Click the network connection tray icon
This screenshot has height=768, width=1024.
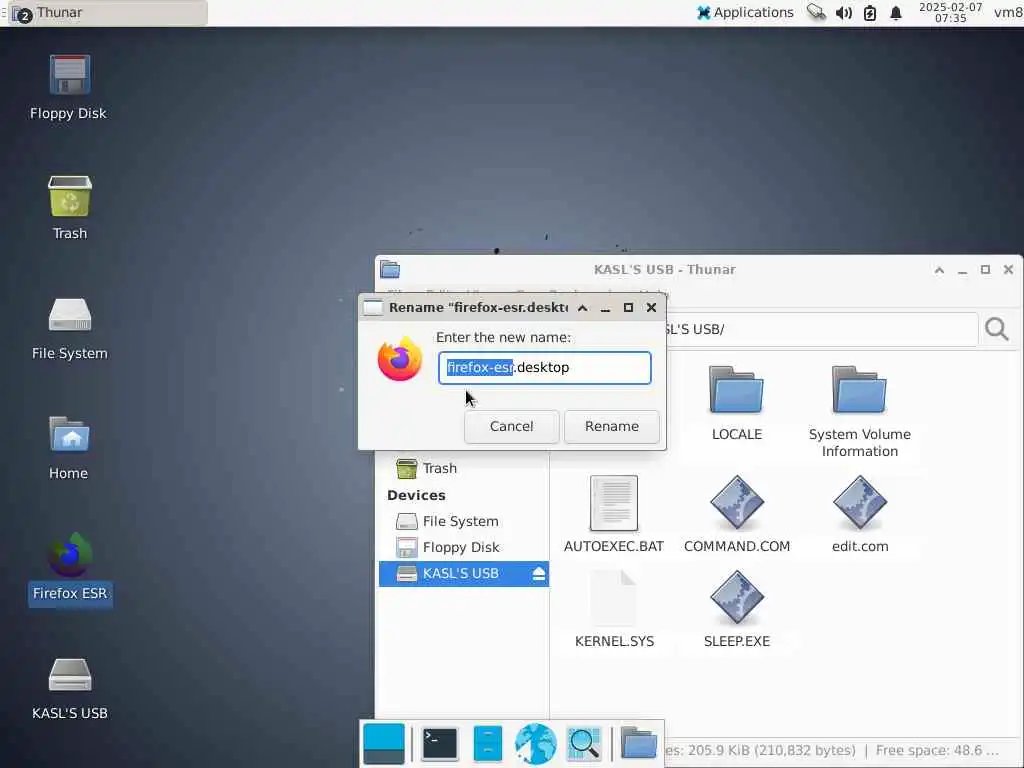pyautogui.click(x=816, y=12)
